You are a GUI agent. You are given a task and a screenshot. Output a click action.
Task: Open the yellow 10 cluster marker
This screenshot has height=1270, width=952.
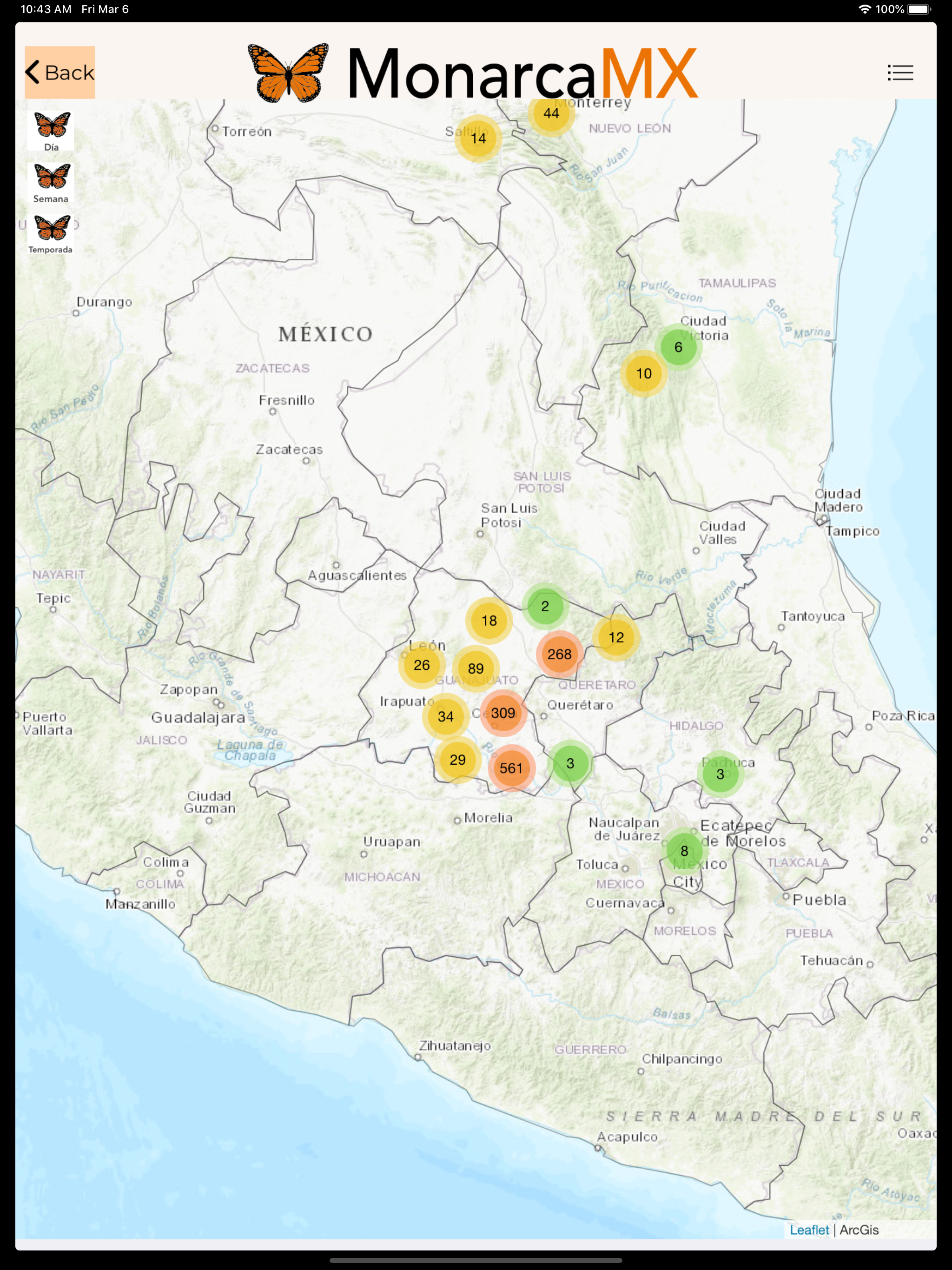click(644, 373)
